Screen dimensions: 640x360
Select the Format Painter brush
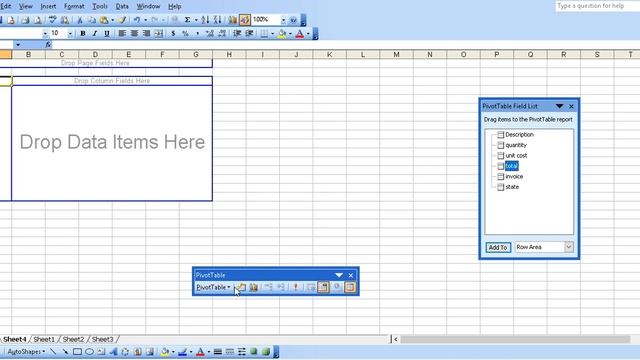coord(122,20)
